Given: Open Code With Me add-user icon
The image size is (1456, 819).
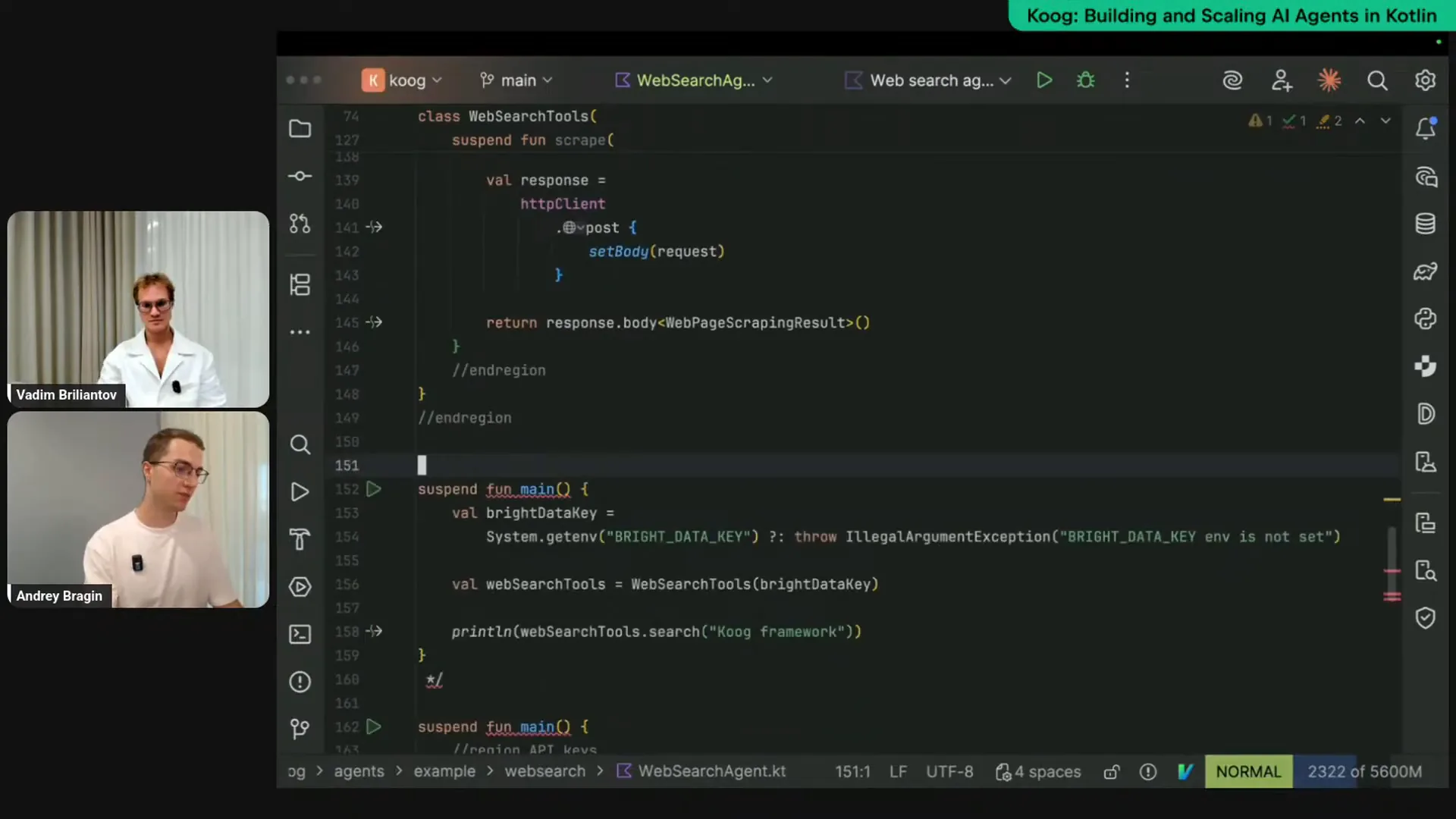Looking at the screenshot, I should (1282, 80).
